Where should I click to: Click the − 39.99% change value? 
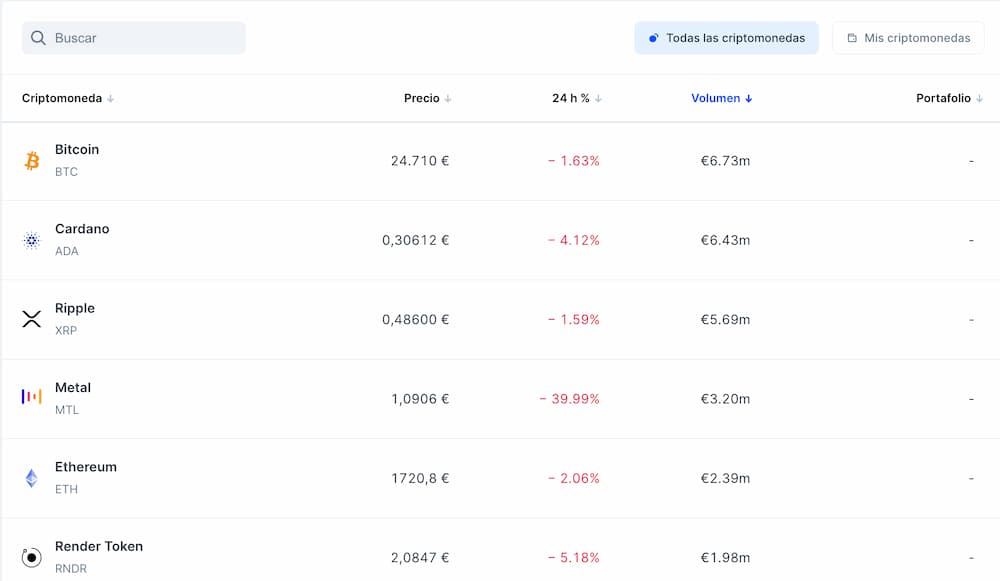(x=570, y=399)
